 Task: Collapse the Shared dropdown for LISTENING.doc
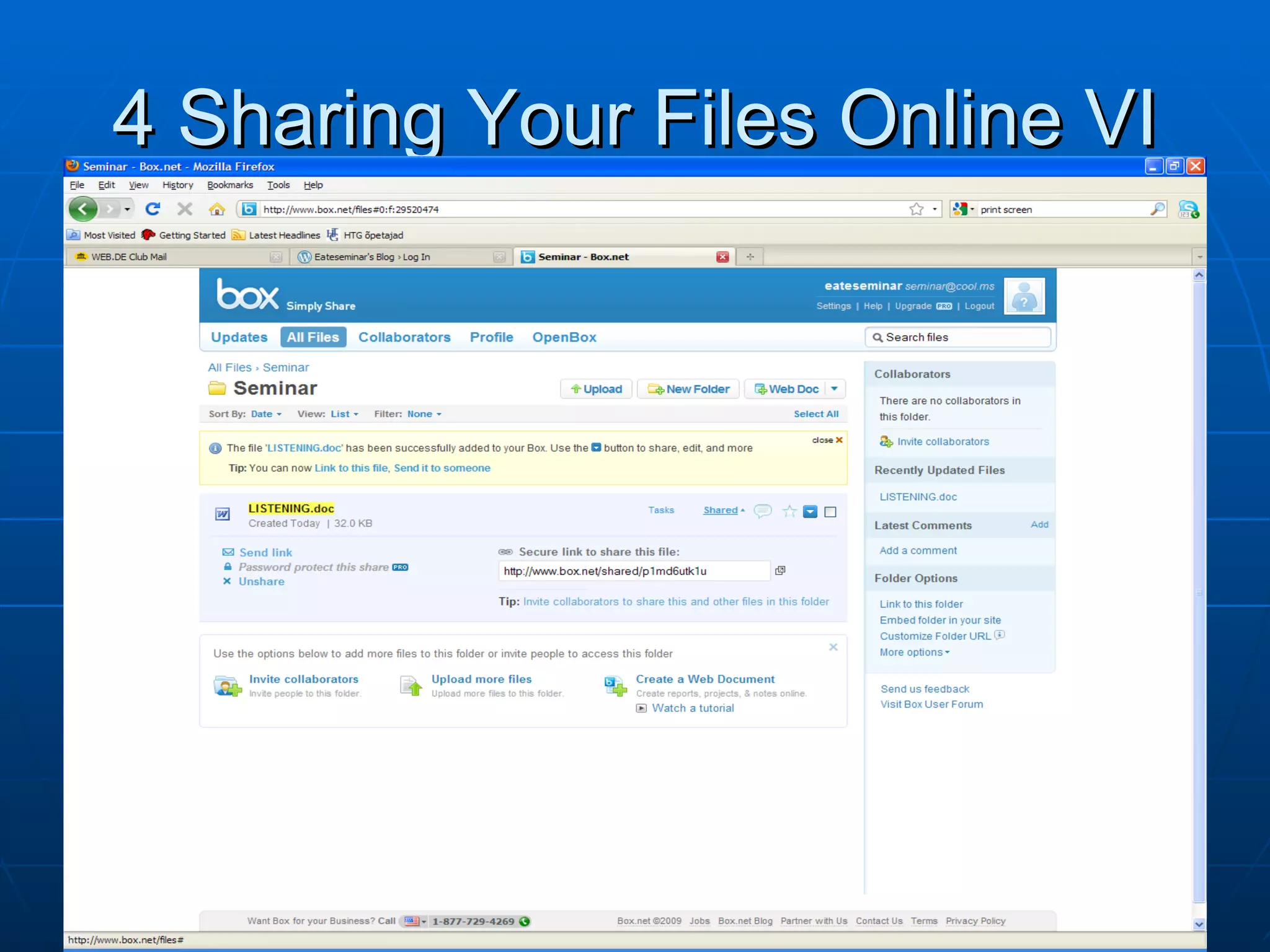click(724, 510)
